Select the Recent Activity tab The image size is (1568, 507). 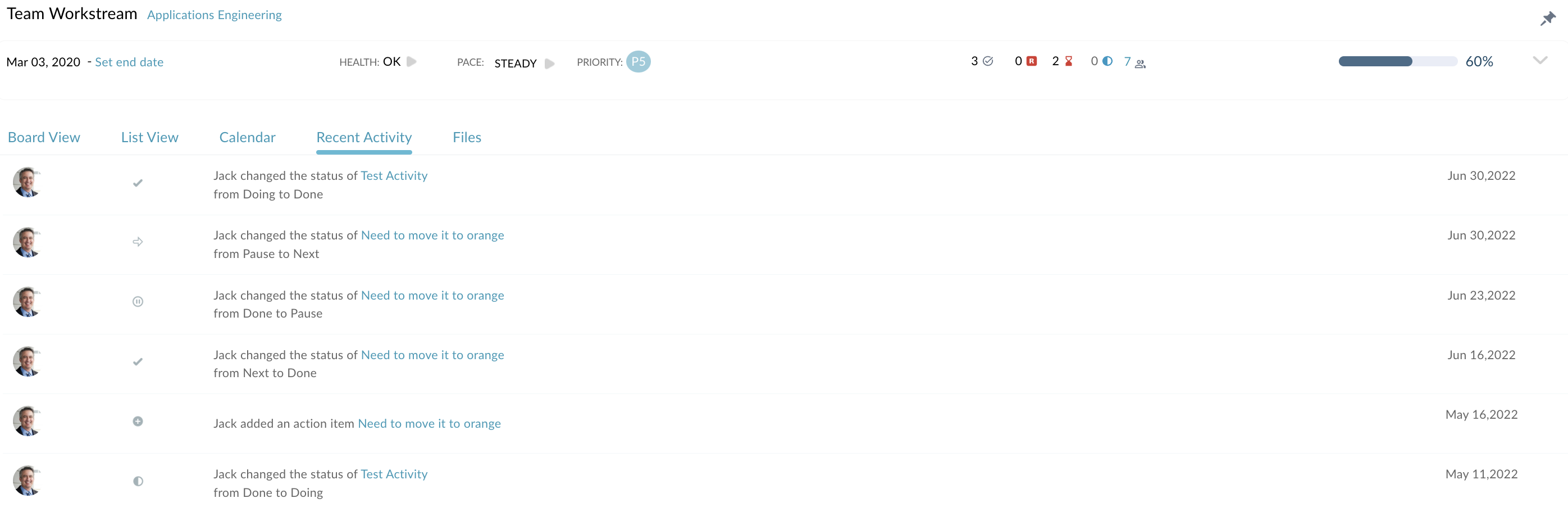(x=364, y=137)
